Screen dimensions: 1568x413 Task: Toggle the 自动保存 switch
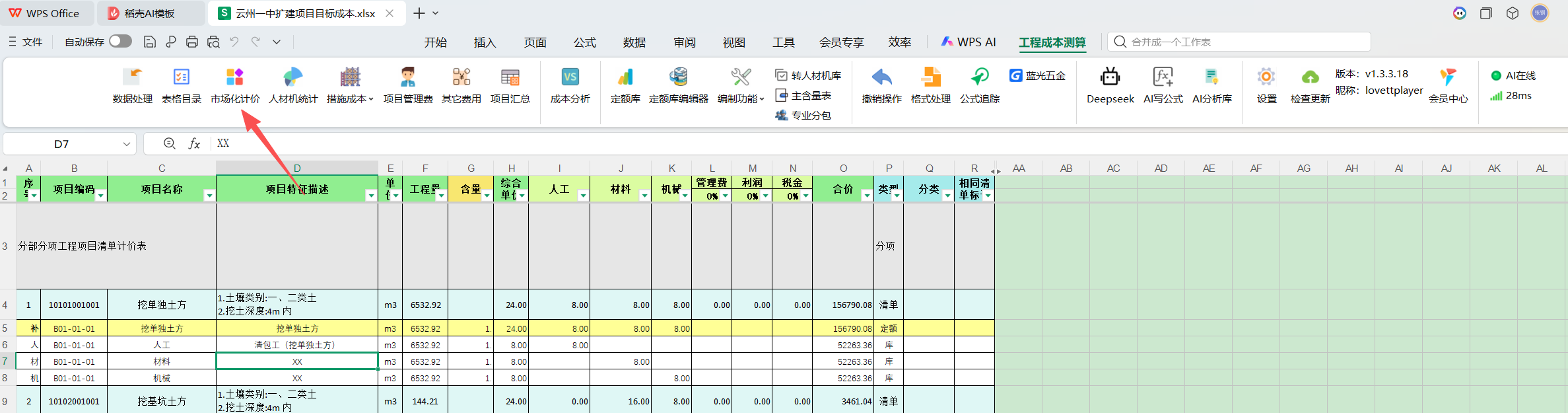(121, 41)
